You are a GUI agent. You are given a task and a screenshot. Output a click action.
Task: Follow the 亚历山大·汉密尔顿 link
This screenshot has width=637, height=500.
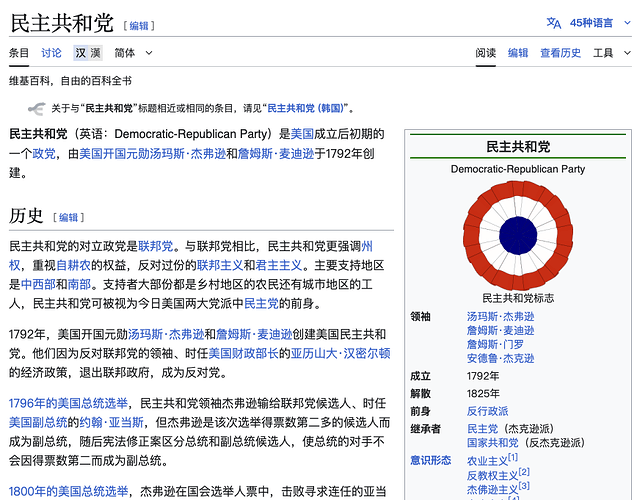pos(340,353)
